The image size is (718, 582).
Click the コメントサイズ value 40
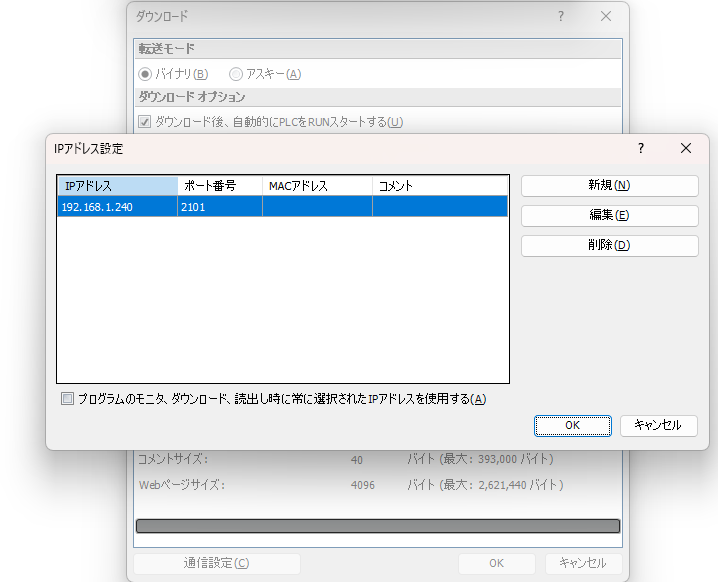pyautogui.click(x=357, y=459)
